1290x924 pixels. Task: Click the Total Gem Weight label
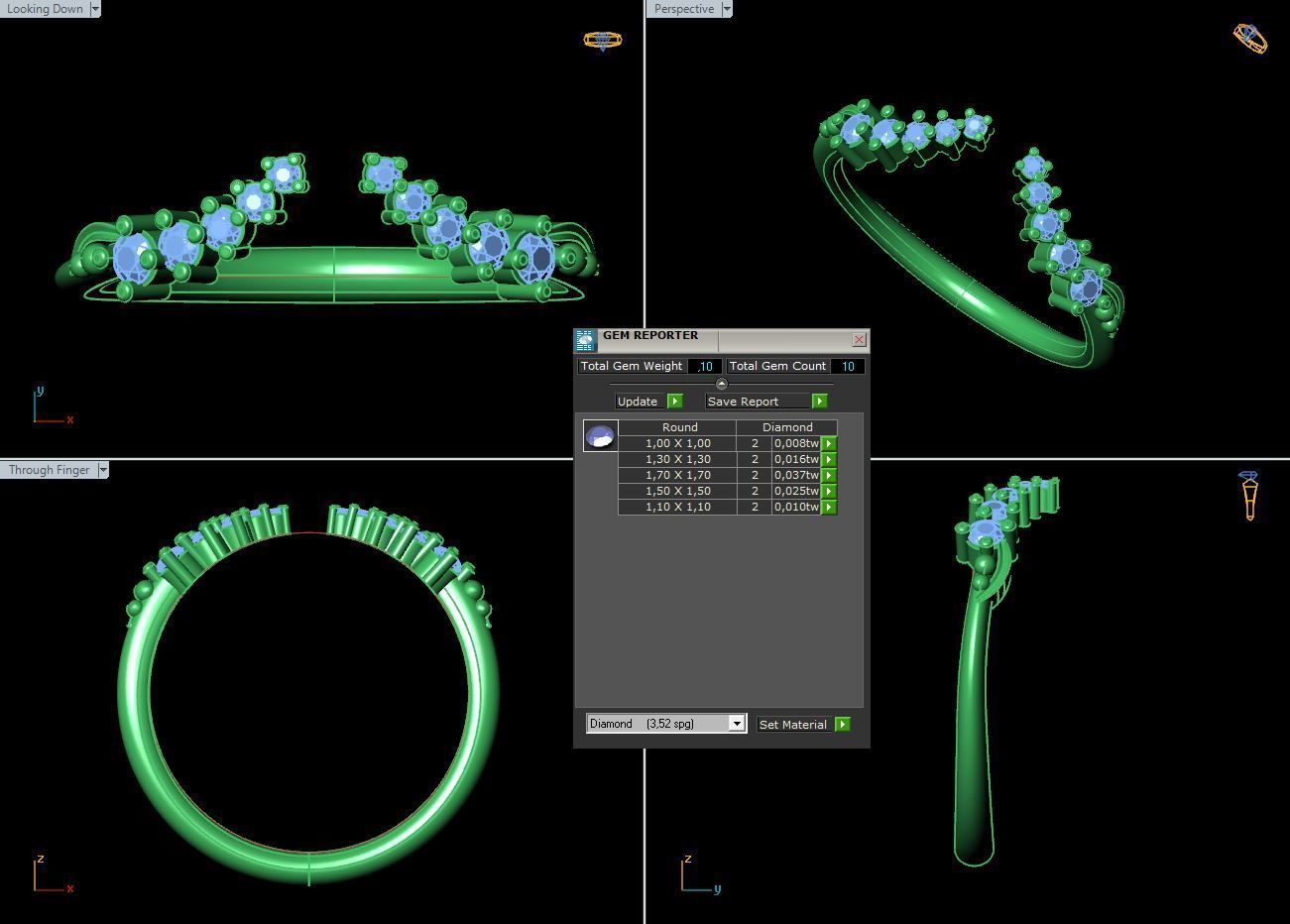(632, 367)
